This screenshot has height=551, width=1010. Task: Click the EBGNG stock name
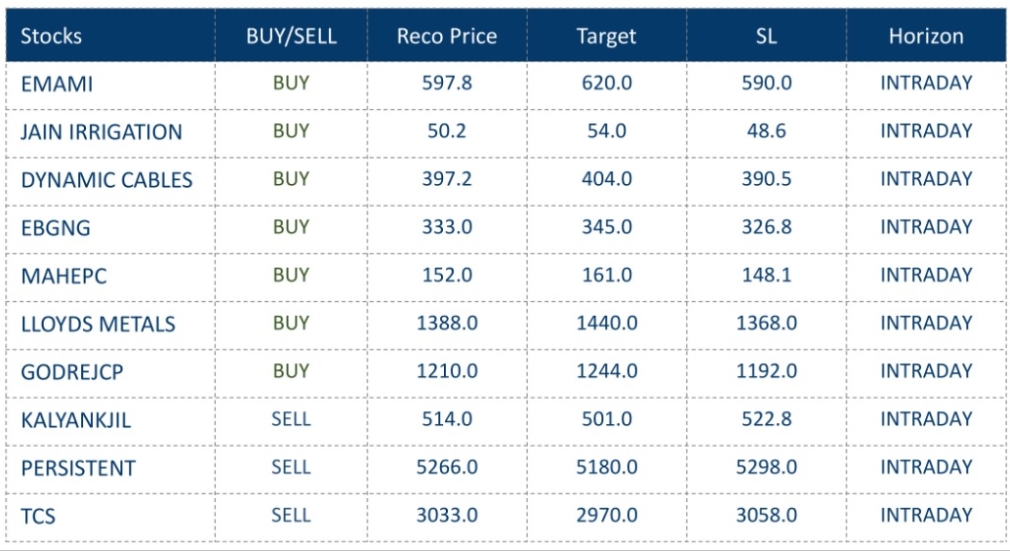[55, 228]
